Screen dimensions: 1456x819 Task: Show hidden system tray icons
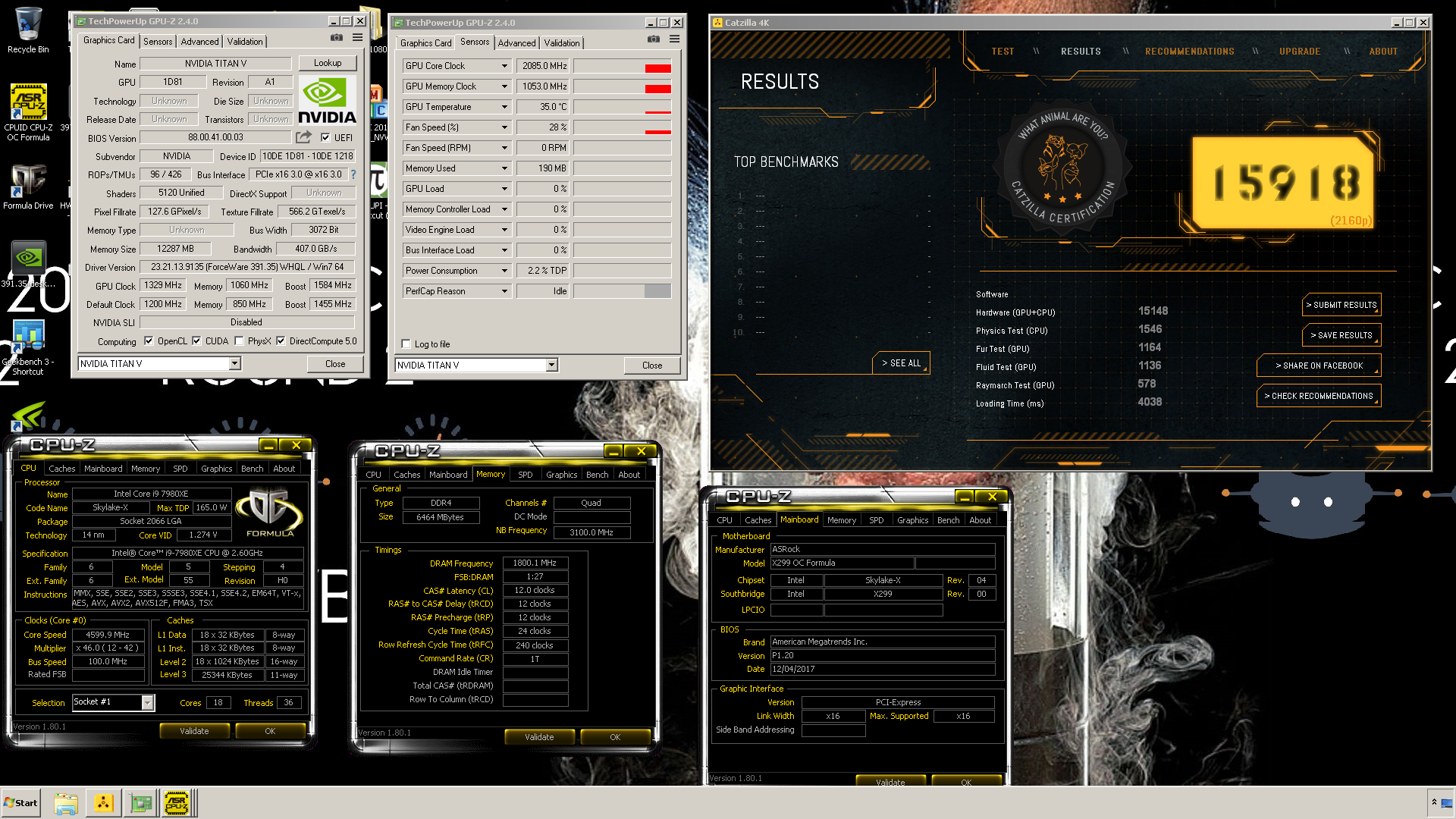(1434, 802)
